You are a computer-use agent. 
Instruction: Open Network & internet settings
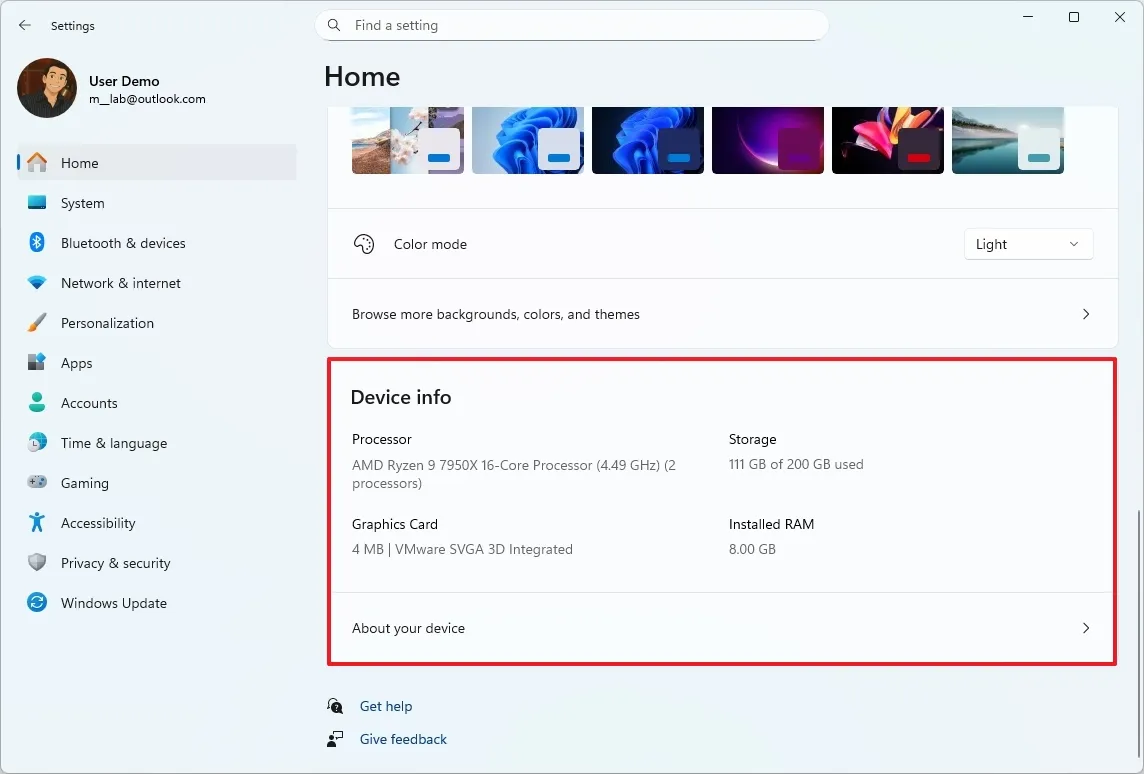[x=120, y=283]
